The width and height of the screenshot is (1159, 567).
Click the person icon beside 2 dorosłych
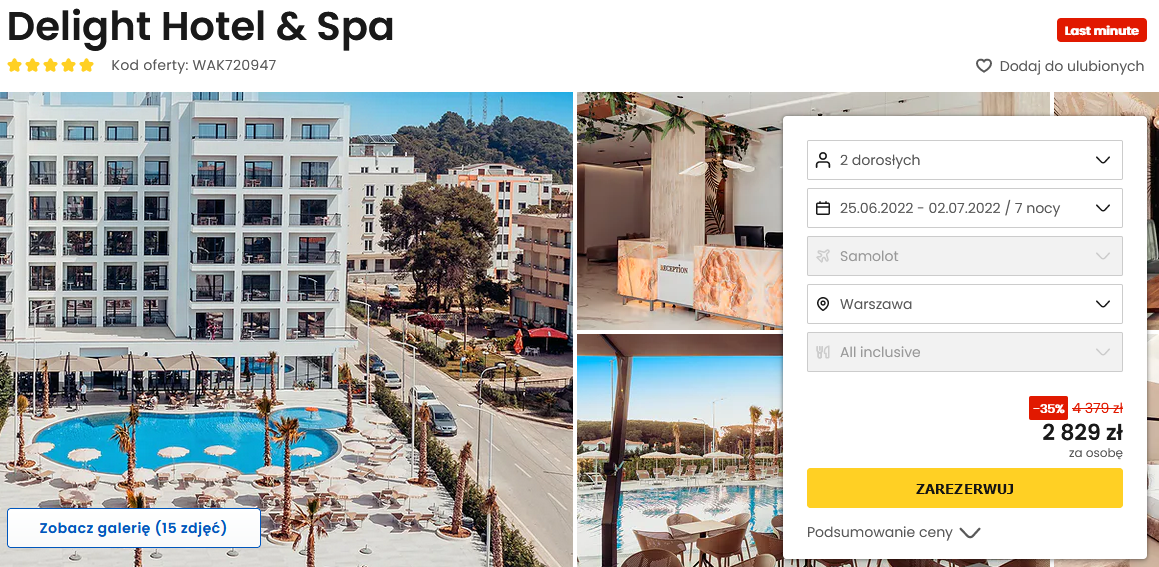pos(823,160)
